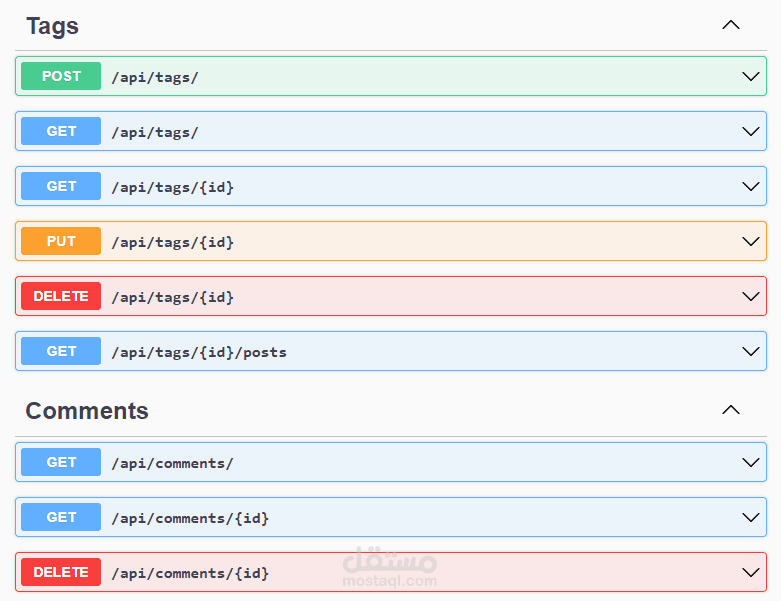Collapse the Tags section chevron
The image size is (781, 601).
point(731,25)
